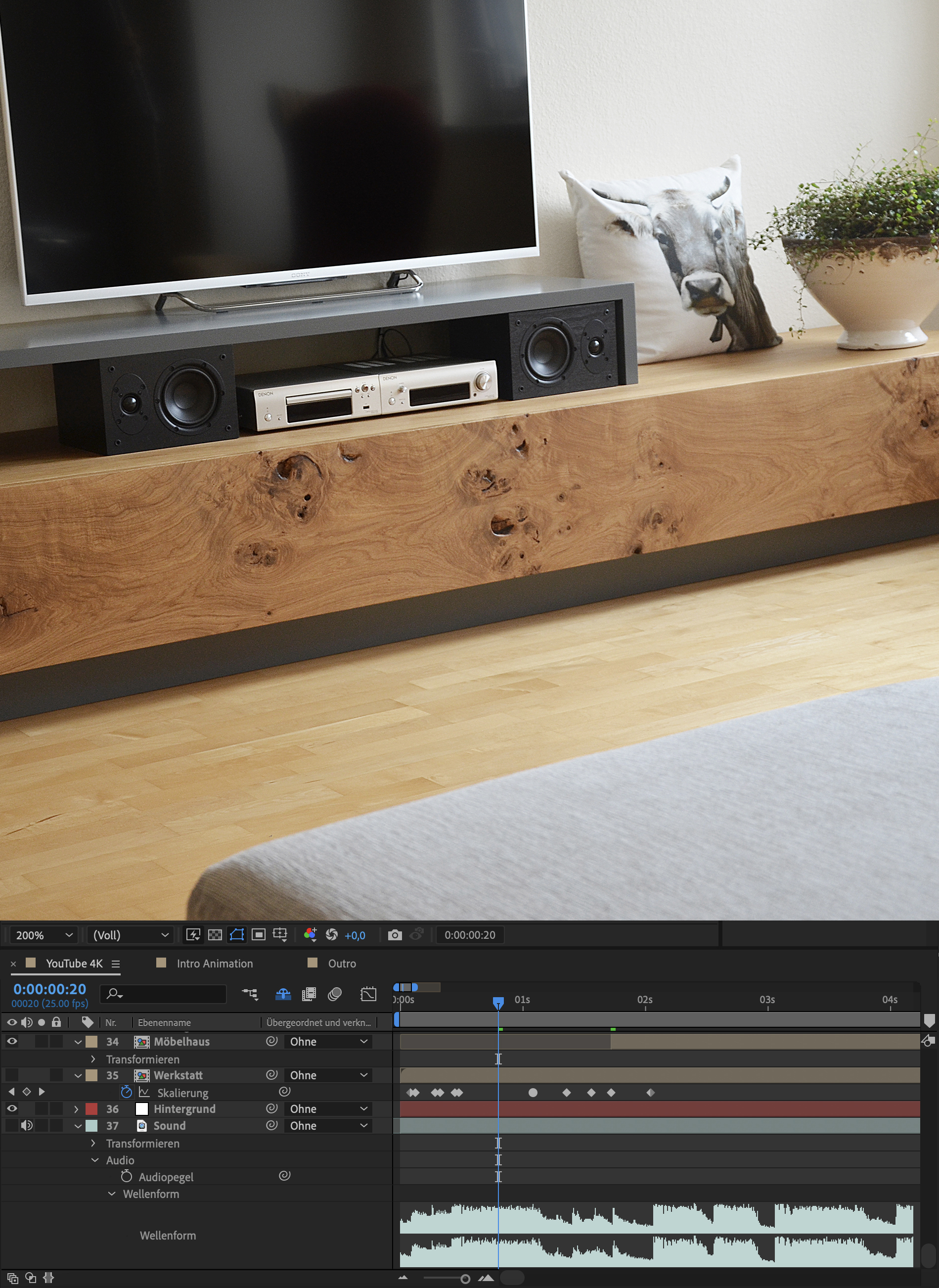Expand the Hintergrund layer chevron
939x1288 pixels.
pyautogui.click(x=76, y=1109)
